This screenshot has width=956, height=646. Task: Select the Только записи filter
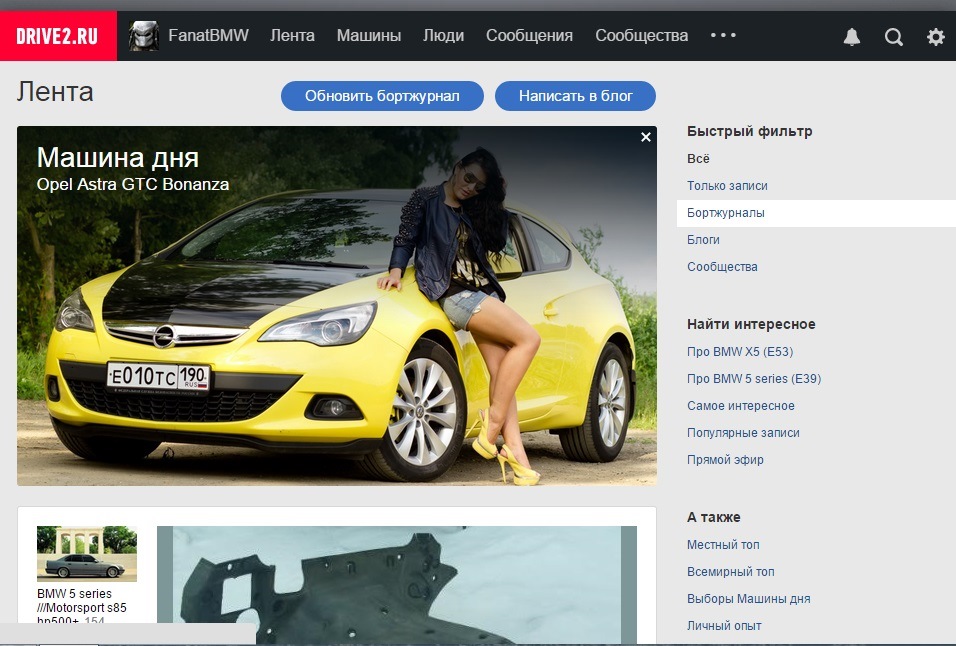(727, 186)
